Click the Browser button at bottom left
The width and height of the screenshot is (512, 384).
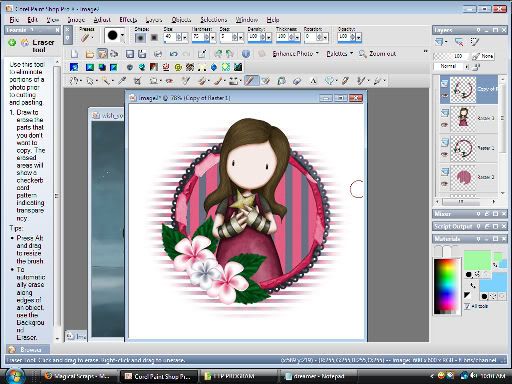[x=28, y=350]
